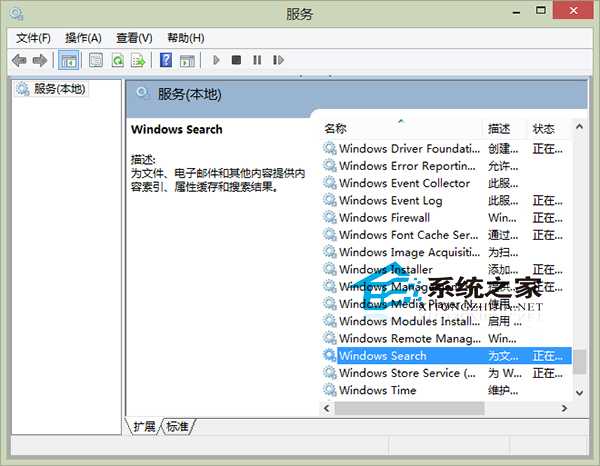This screenshot has width=600, height=466.
Task: Click the gear icon beside Windows Event Collector
Action: 329,183
